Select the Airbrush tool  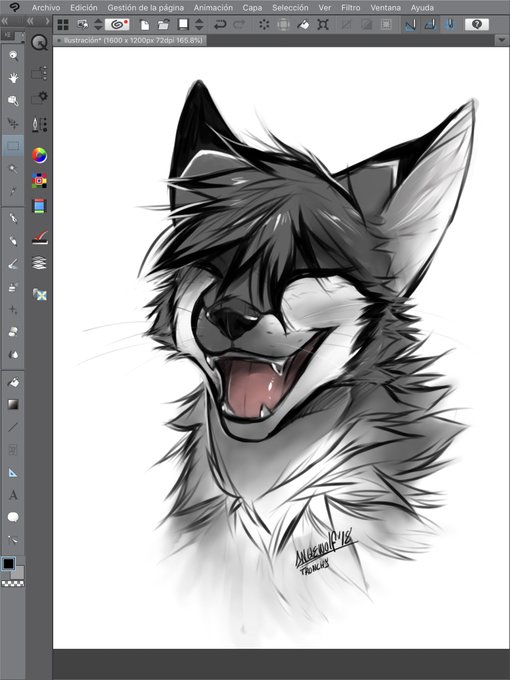pos(13,287)
